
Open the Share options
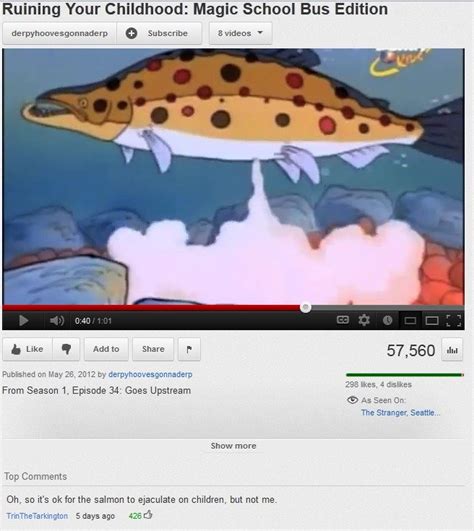[153, 349]
